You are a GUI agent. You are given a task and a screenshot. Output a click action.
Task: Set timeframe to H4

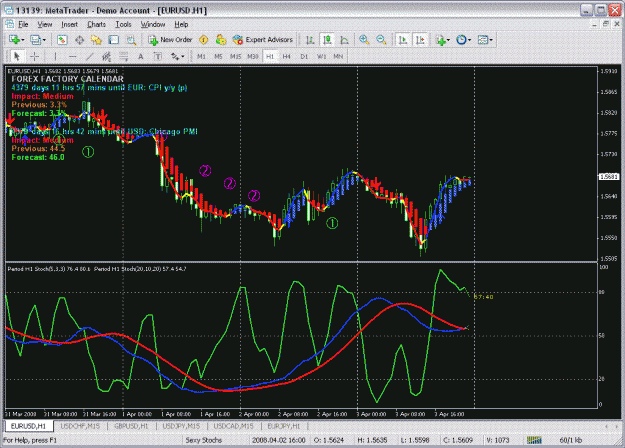[x=287, y=57]
